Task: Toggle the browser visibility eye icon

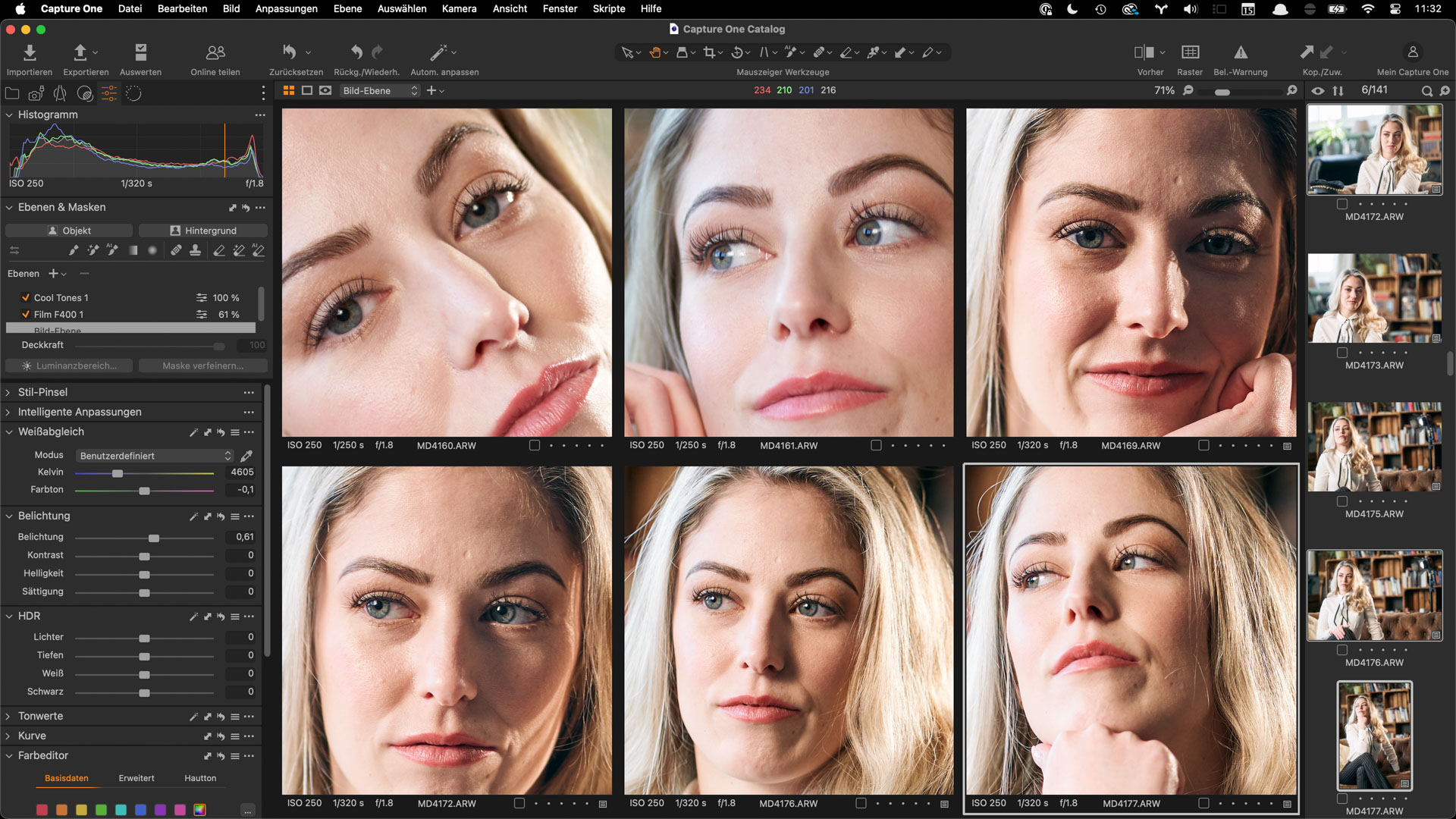Action: (1318, 91)
